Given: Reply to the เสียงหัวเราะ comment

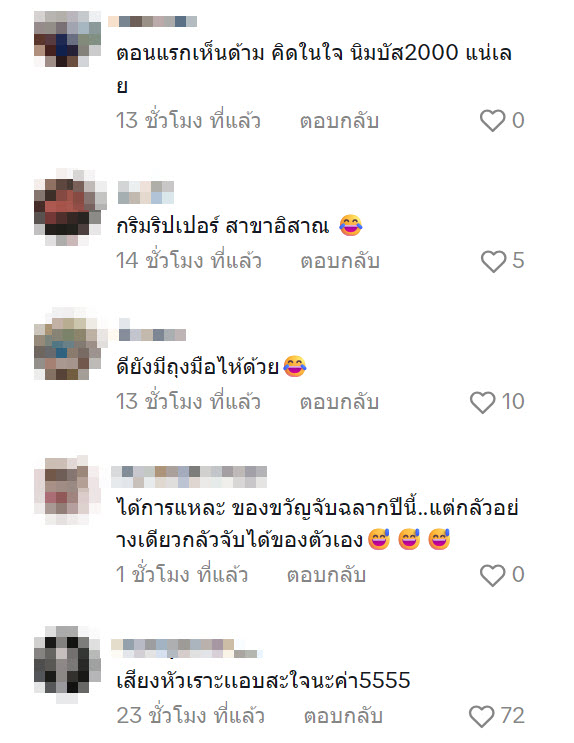Looking at the screenshot, I should pos(343,716).
